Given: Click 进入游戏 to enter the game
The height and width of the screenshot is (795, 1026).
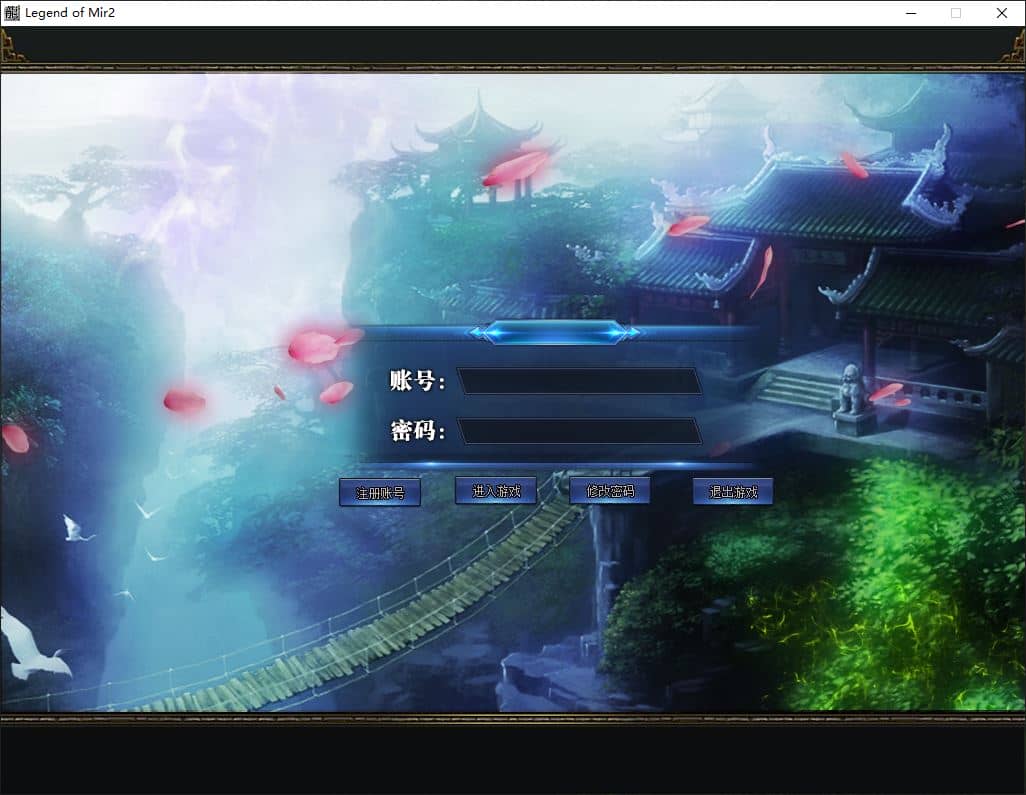Looking at the screenshot, I should [x=496, y=490].
